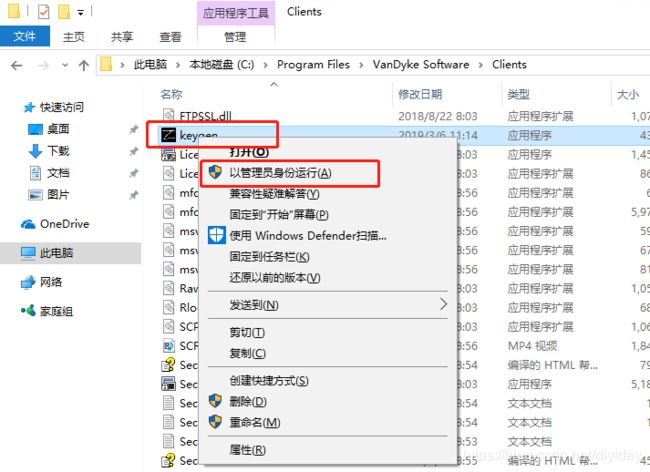
Task: Choose 打开(O) in the context menu
Action: click(x=328, y=152)
